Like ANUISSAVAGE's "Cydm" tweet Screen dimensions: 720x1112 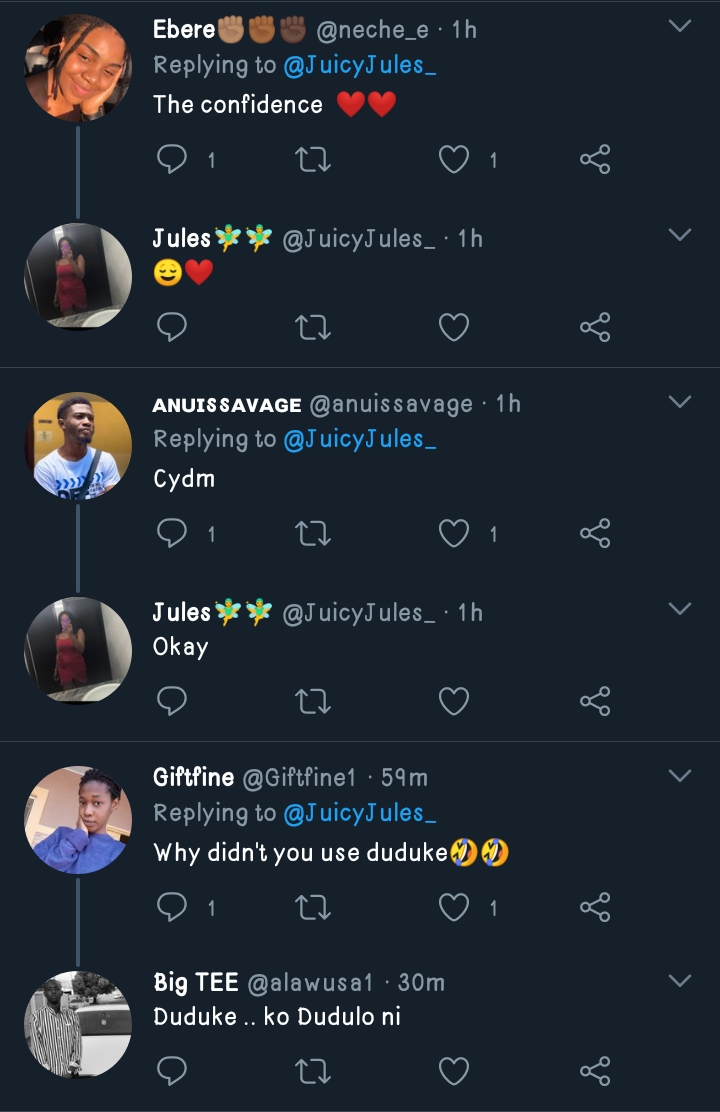pyautogui.click(x=454, y=534)
